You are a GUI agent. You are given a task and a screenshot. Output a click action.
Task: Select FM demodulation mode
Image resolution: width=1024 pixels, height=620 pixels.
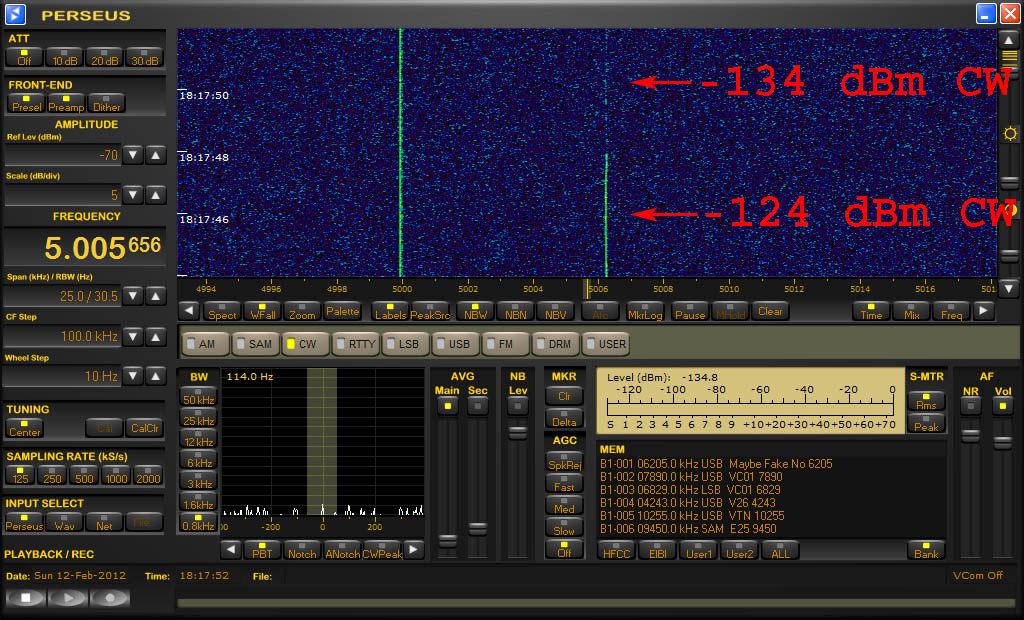pyautogui.click(x=506, y=344)
